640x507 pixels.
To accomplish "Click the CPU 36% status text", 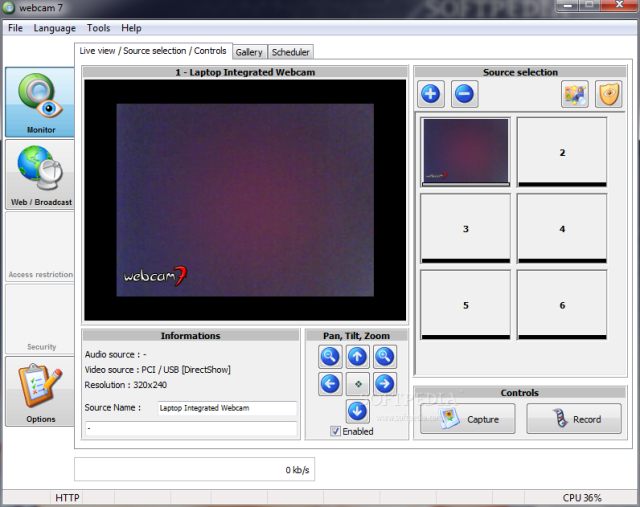I will (x=582, y=498).
